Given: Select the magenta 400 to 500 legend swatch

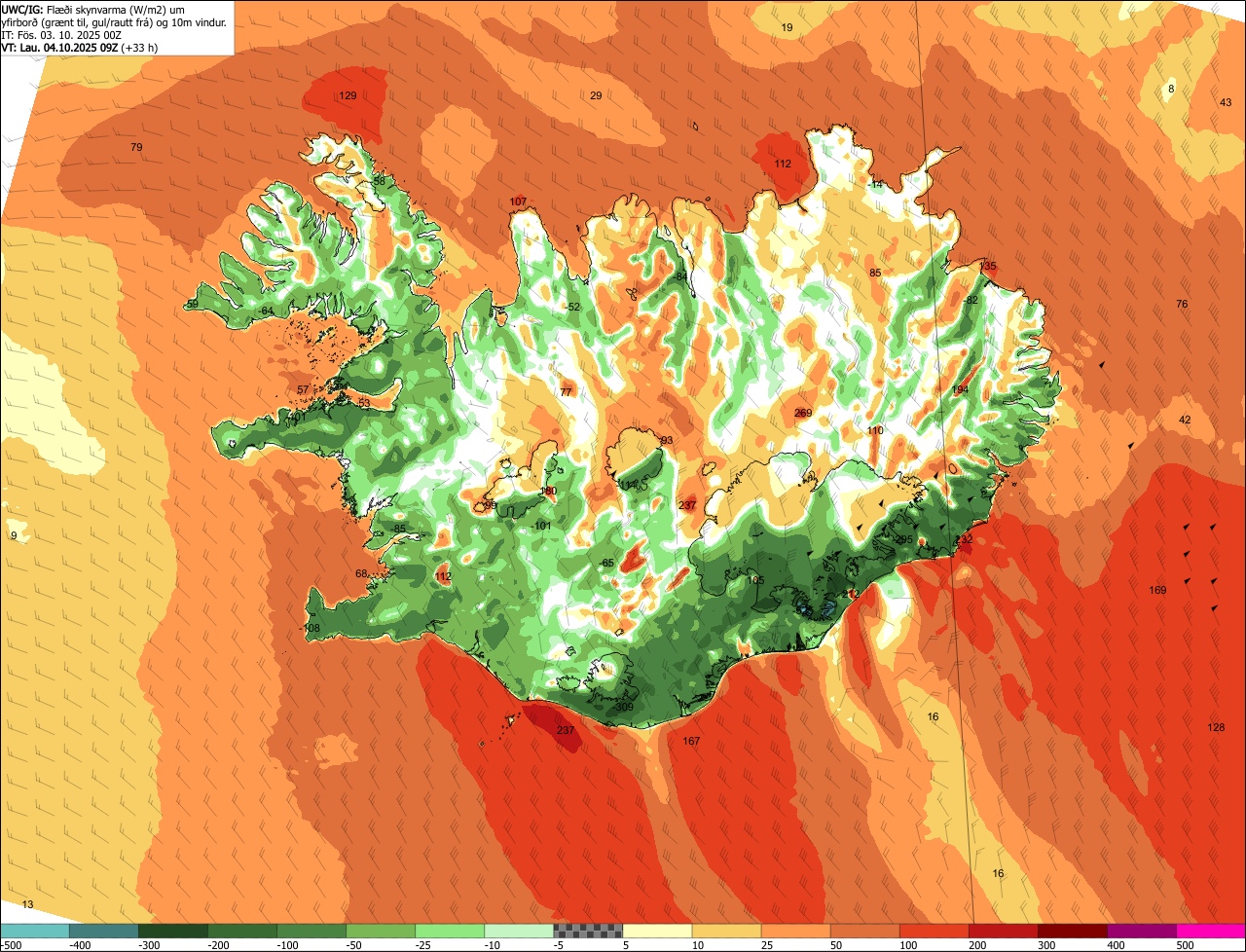Looking at the screenshot, I should click(x=1142, y=931).
